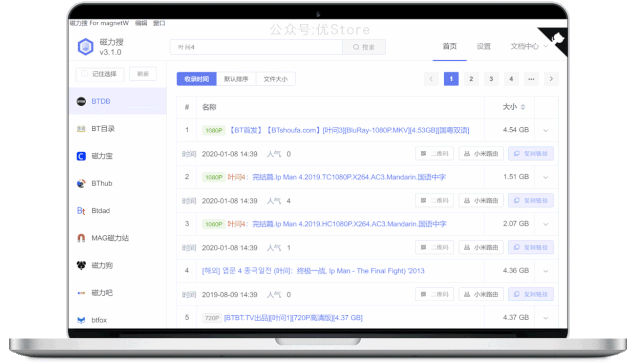Show QR code for 2019-08-09 row
Viewport: 639px width, 364px height.
[x=434, y=294]
